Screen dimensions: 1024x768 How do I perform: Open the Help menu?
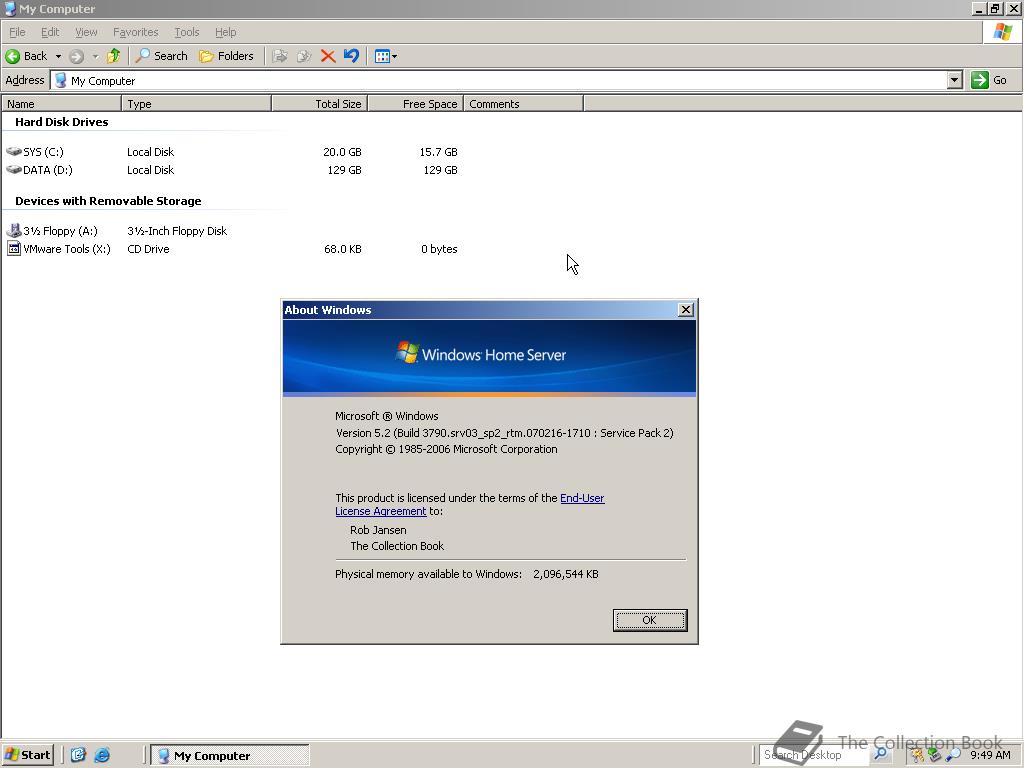(225, 32)
